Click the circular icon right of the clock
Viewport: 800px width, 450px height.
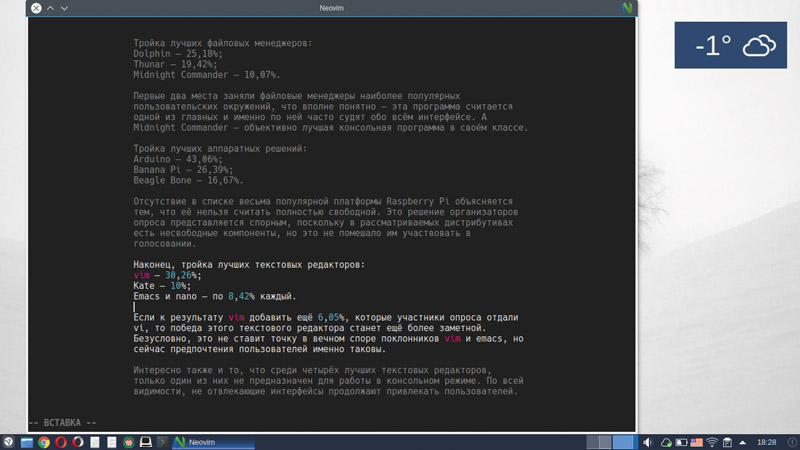(792, 442)
